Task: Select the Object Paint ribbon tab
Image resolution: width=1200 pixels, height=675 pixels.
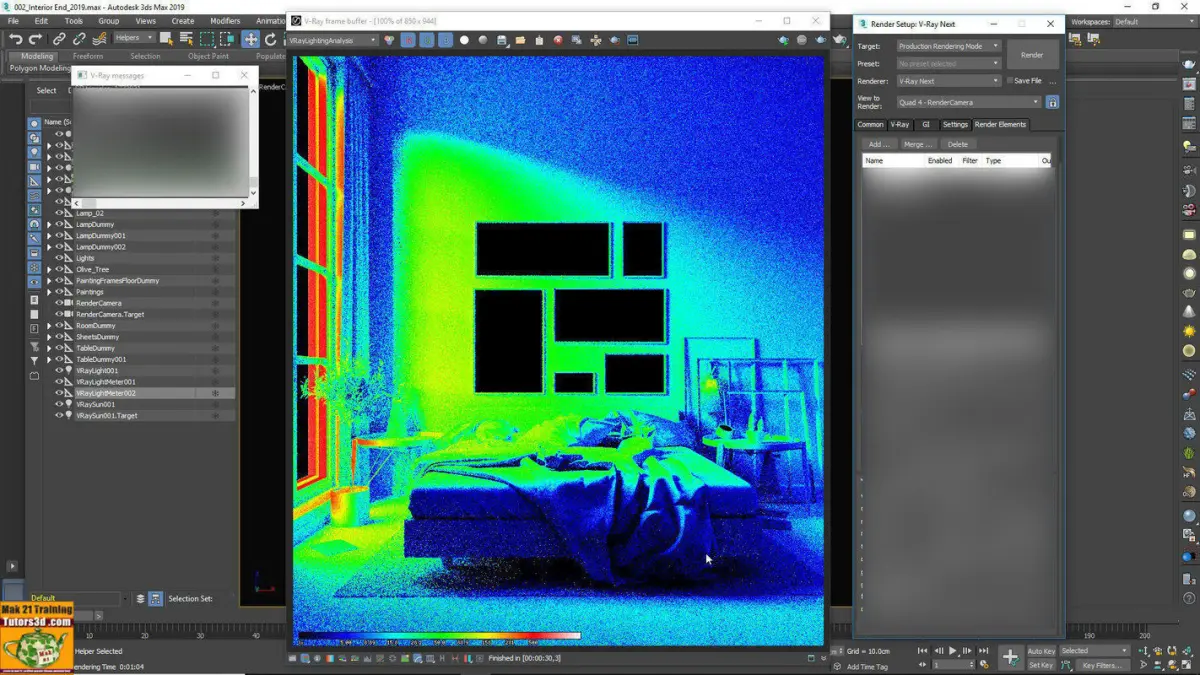Action: click(x=208, y=56)
